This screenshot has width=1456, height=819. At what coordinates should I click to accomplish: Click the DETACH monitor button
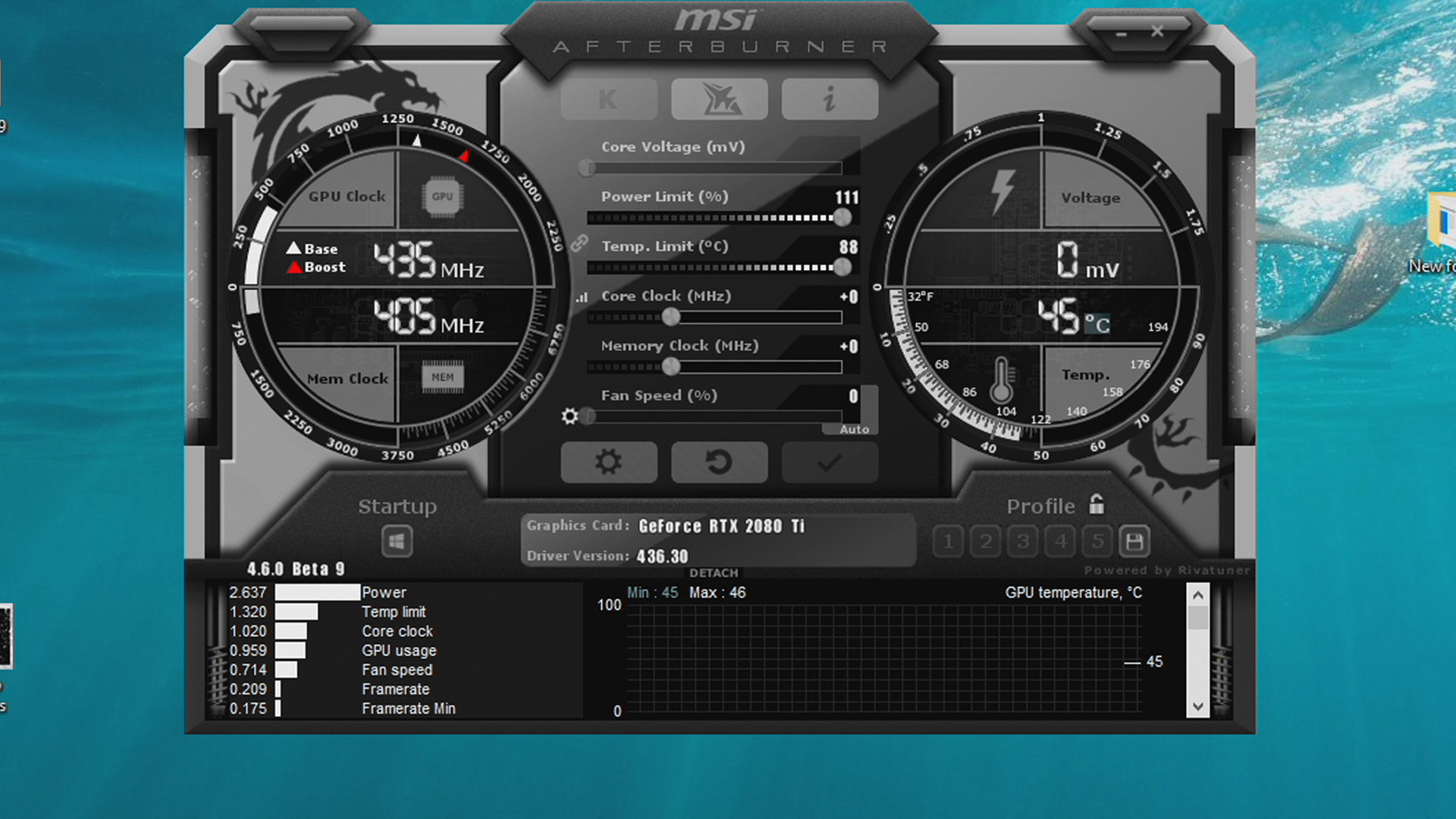714,573
